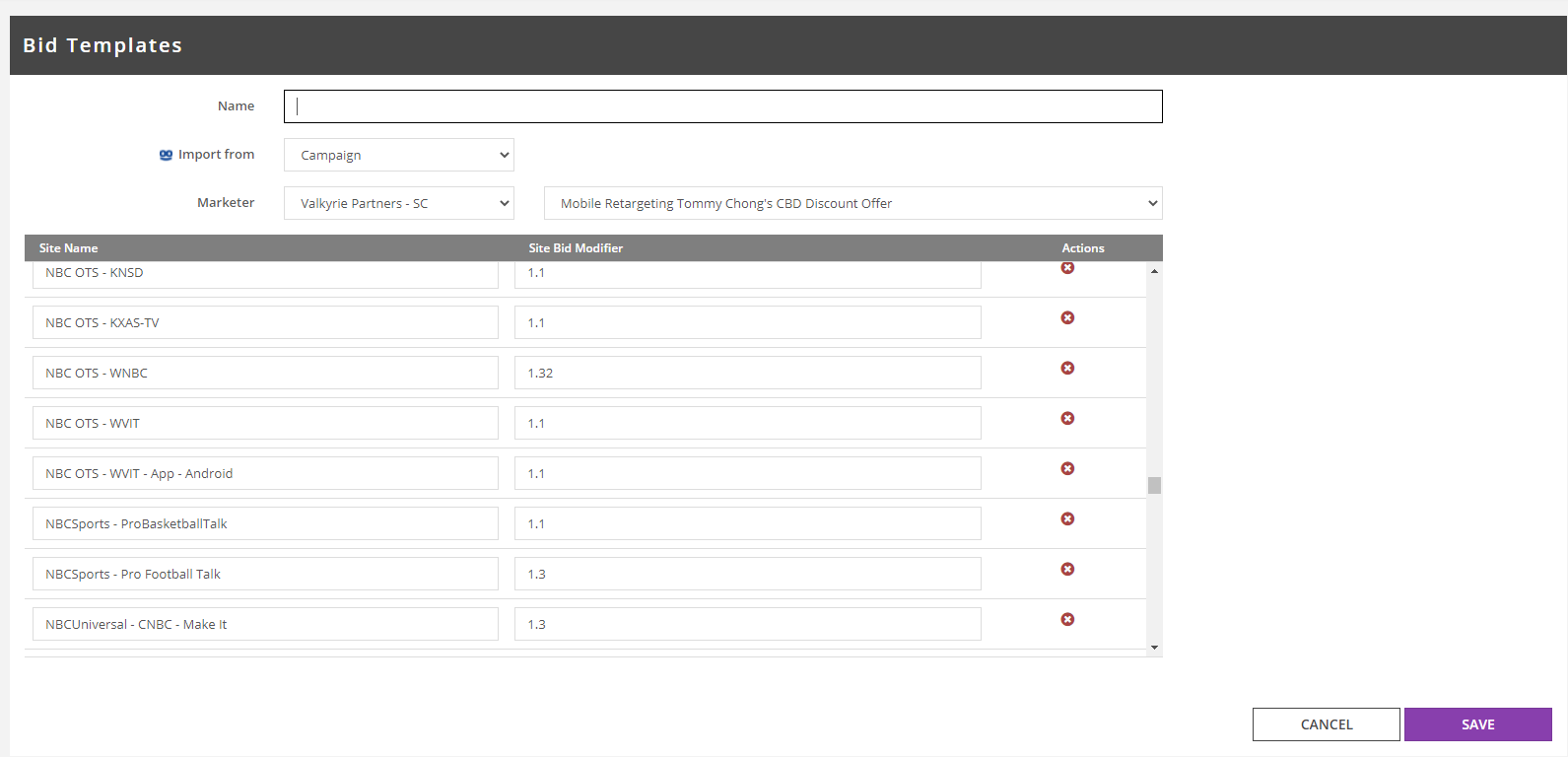Click the site list scrollbar thumb
The image size is (1568, 757).
(1154, 485)
